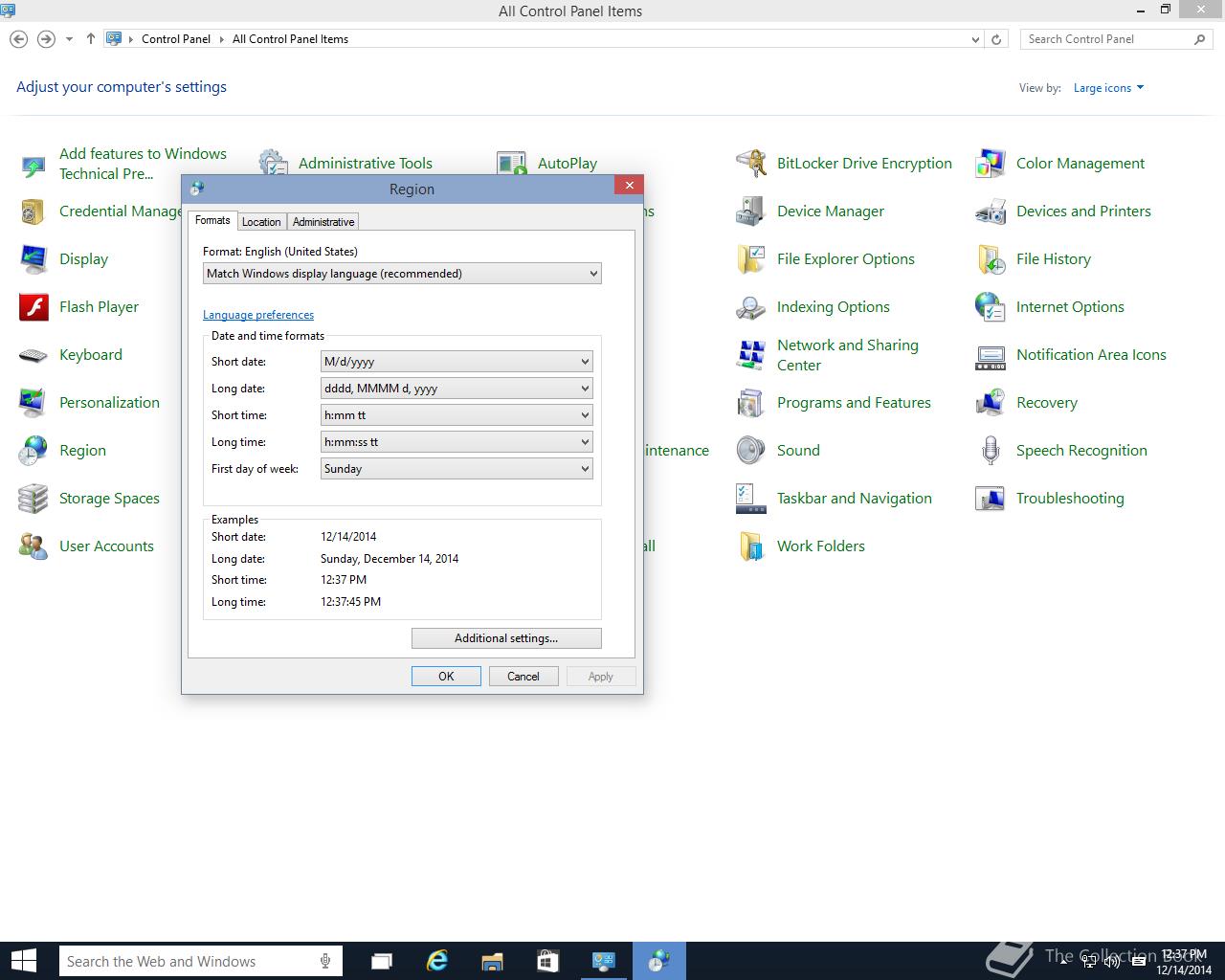Open the Sound speaker icon
Viewport: 1225px width, 980px height.
click(x=751, y=451)
